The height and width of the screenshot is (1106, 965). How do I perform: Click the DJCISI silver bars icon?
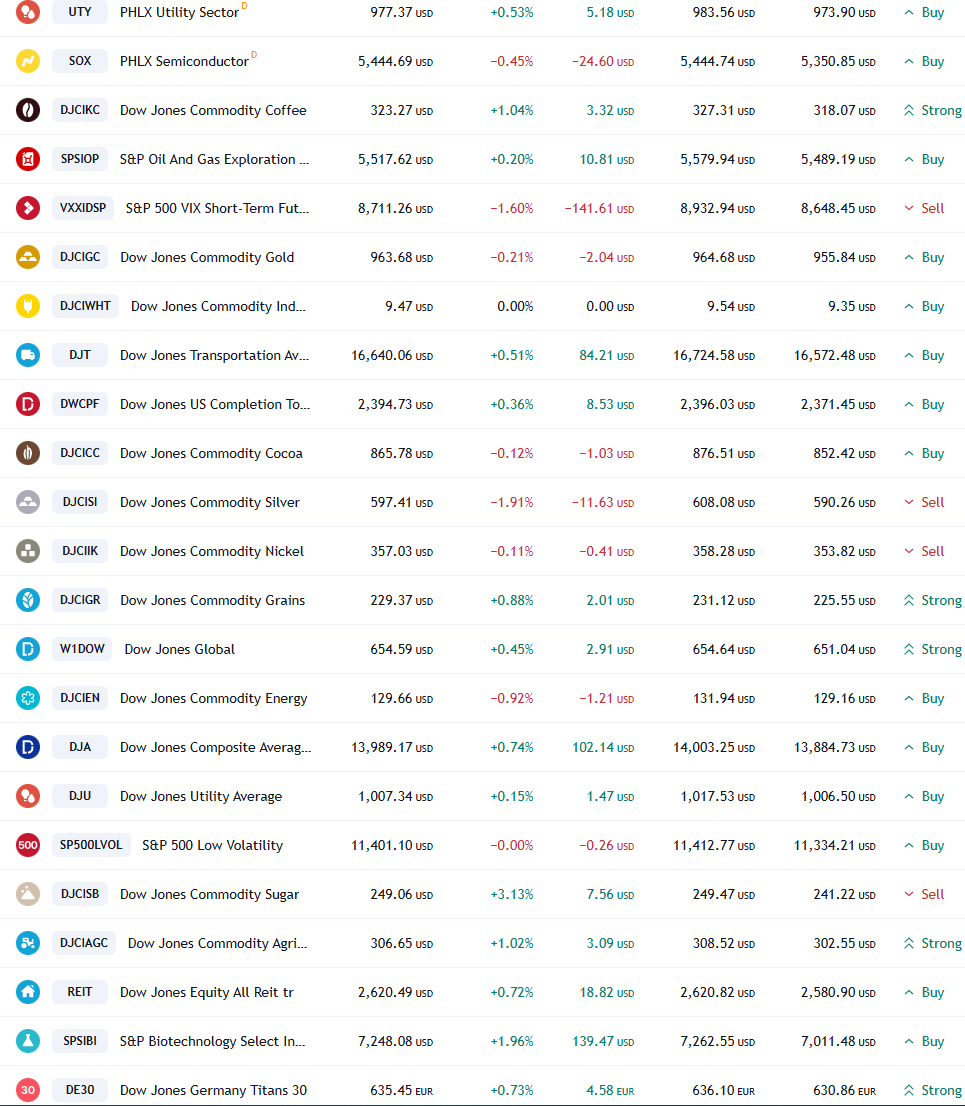28,502
